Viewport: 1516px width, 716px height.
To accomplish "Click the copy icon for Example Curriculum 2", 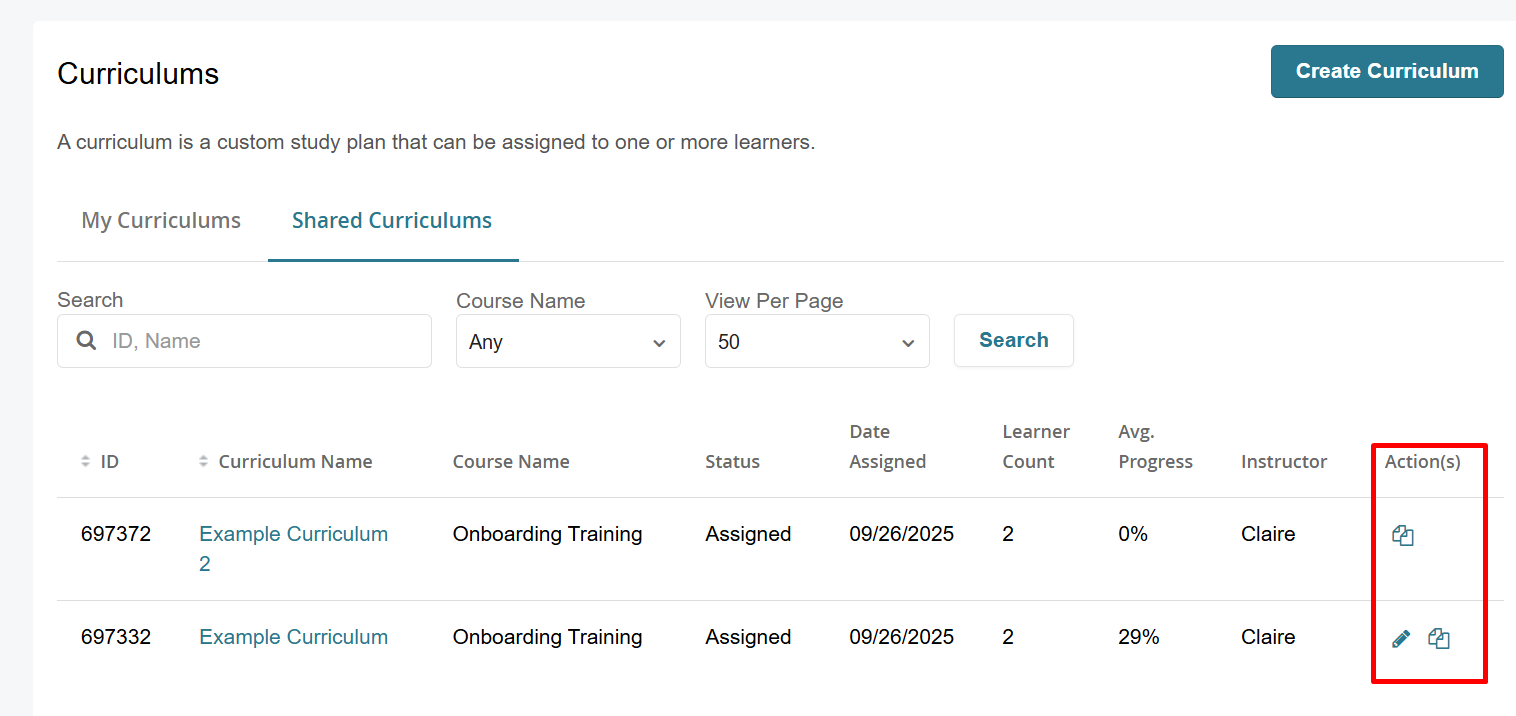I will tap(1402, 536).
